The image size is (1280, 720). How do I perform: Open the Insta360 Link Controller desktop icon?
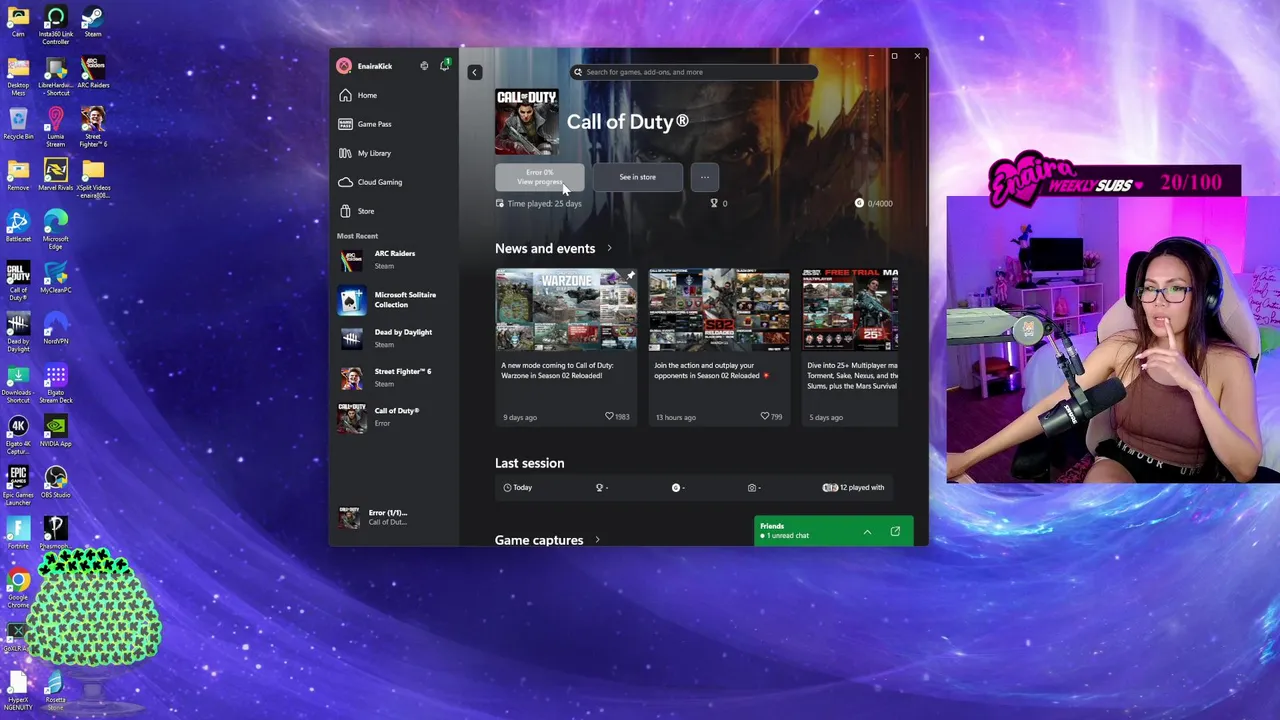(x=56, y=25)
